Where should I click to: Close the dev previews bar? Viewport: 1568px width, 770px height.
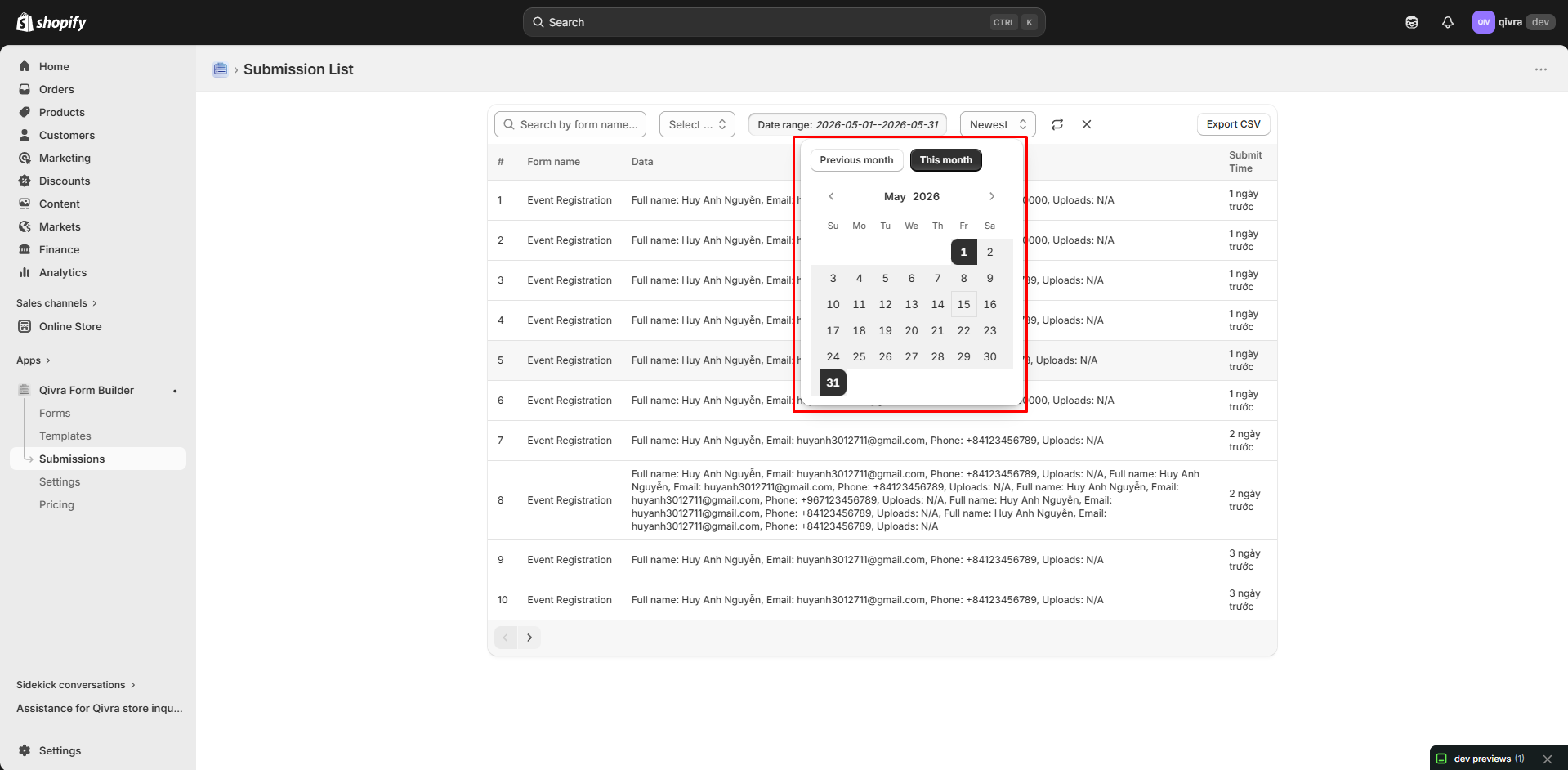pyautogui.click(x=1547, y=759)
